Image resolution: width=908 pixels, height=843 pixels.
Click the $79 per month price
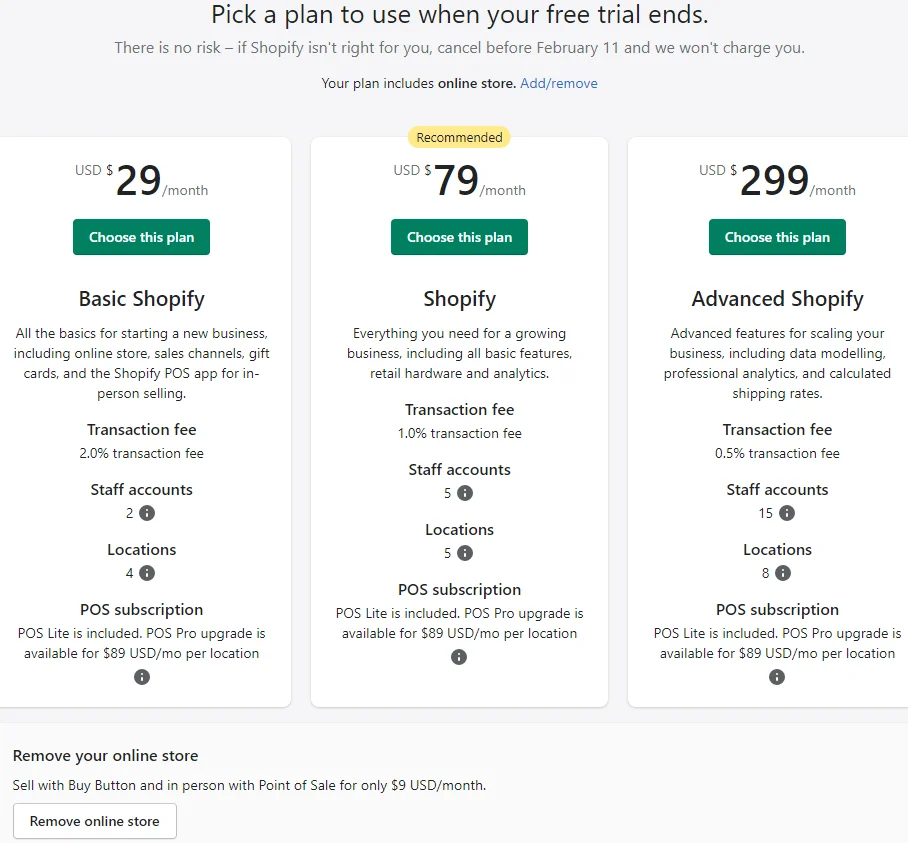point(458,181)
